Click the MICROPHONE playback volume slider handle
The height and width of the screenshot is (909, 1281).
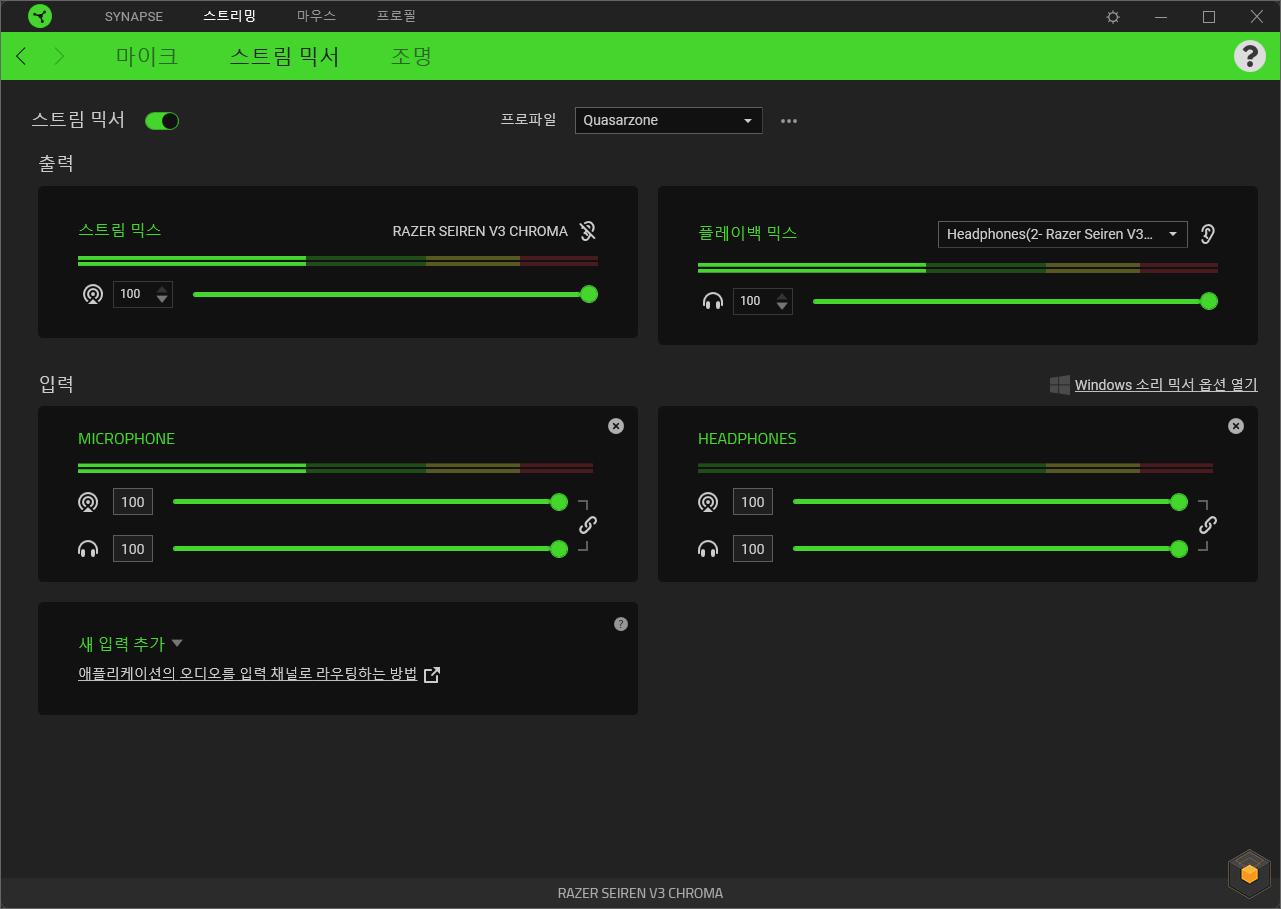coord(559,549)
